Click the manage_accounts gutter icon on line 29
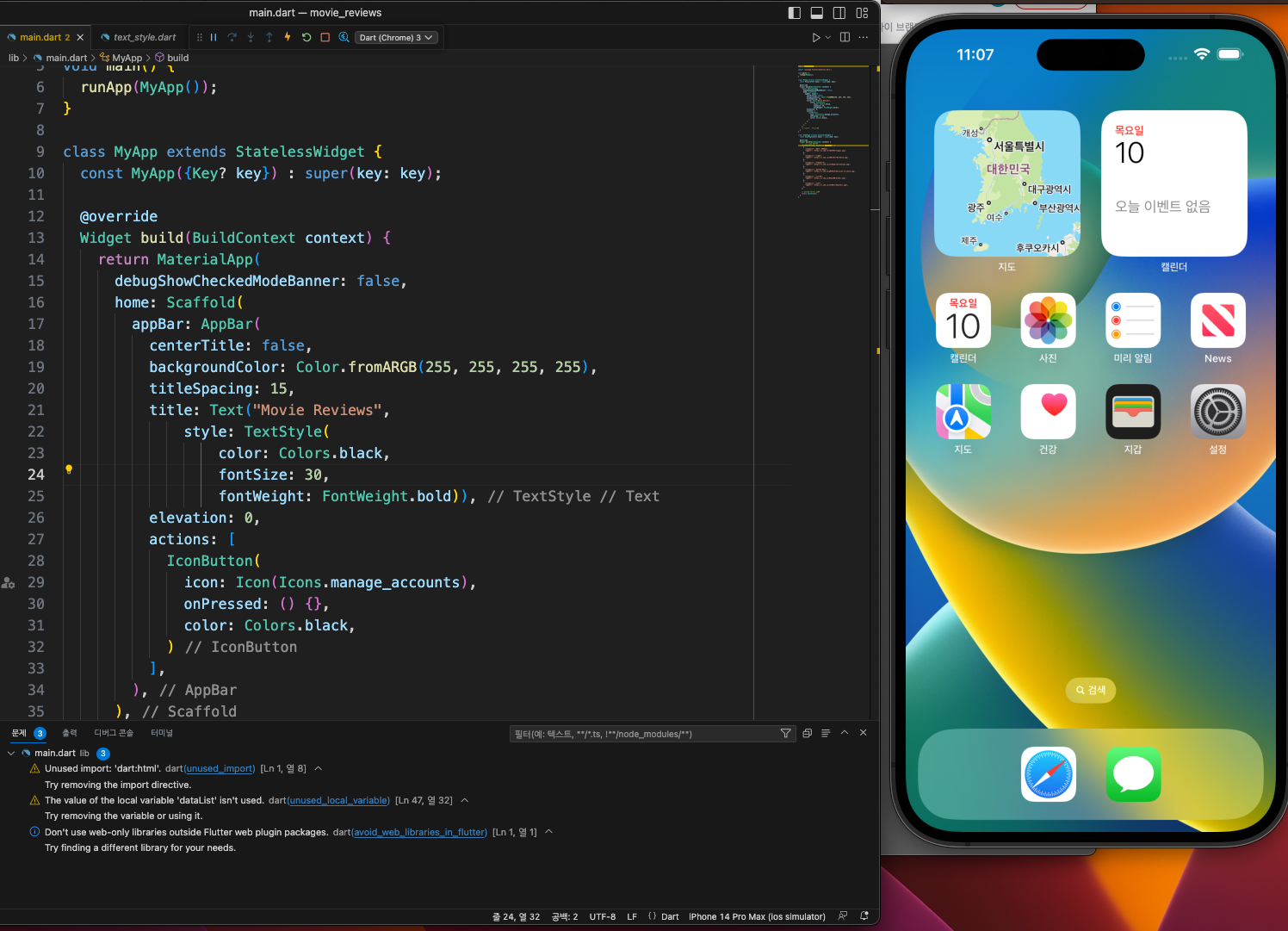Image resolution: width=1288 pixels, height=931 pixels. [x=9, y=583]
